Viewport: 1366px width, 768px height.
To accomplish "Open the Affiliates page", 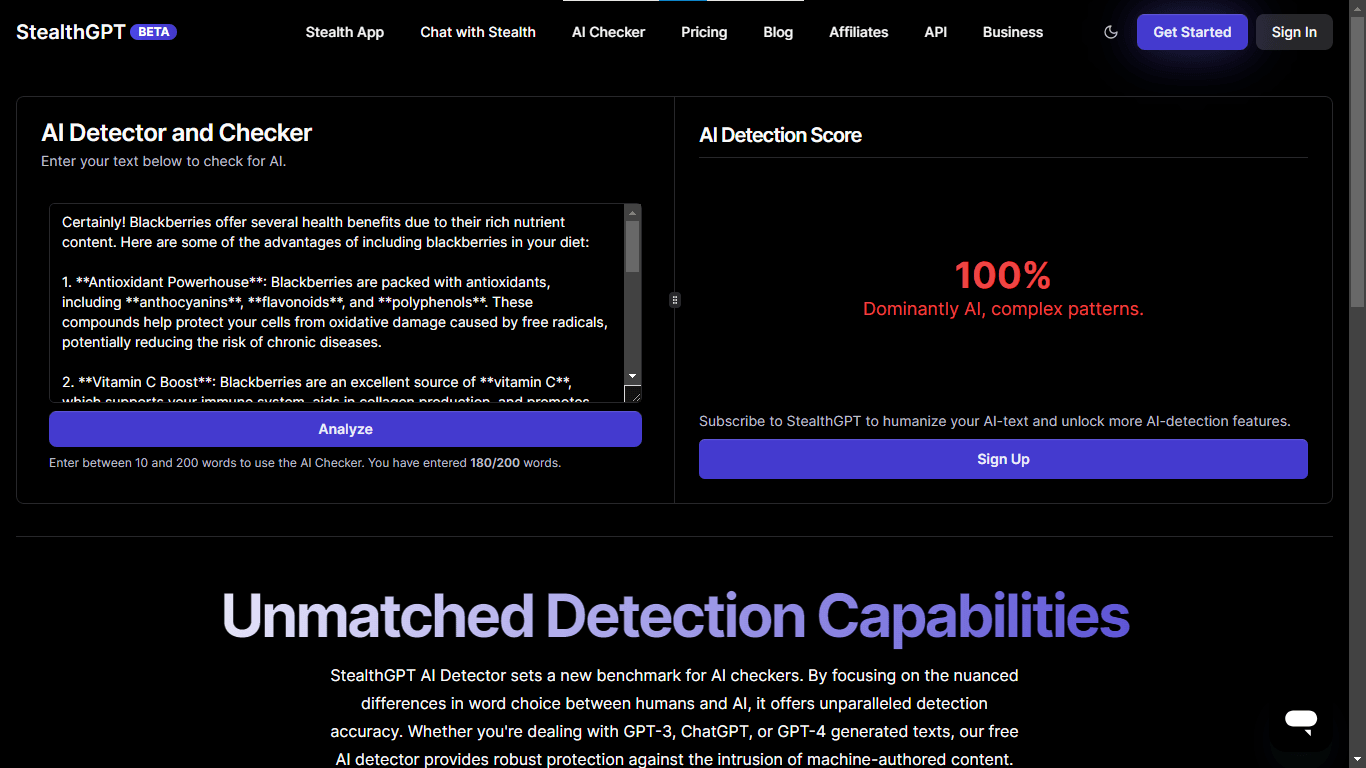I will 858,32.
